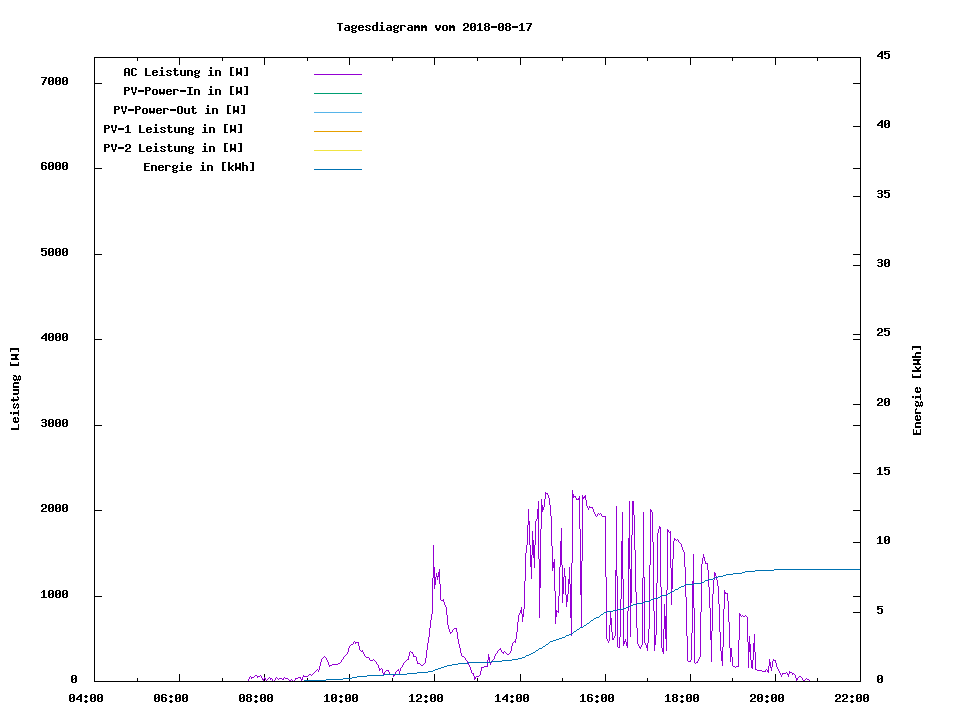Click the 7000 label on power axis
The width and height of the screenshot is (960, 720).
[x=54, y=81]
